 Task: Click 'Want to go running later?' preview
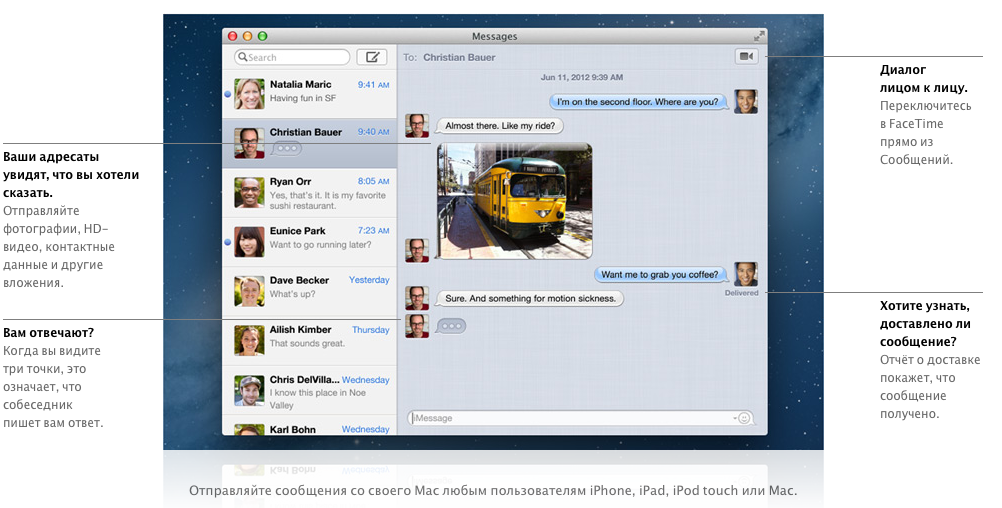pyautogui.click(x=320, y=244)
